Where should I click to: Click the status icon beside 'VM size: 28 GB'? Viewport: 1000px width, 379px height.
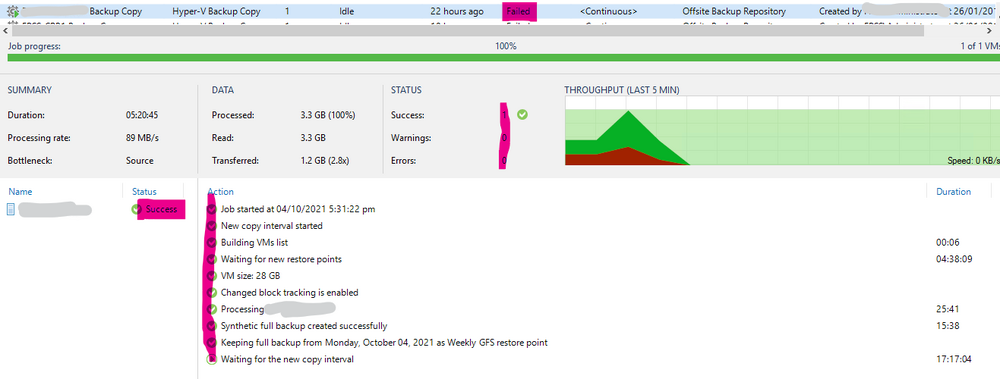click(212, 276)
